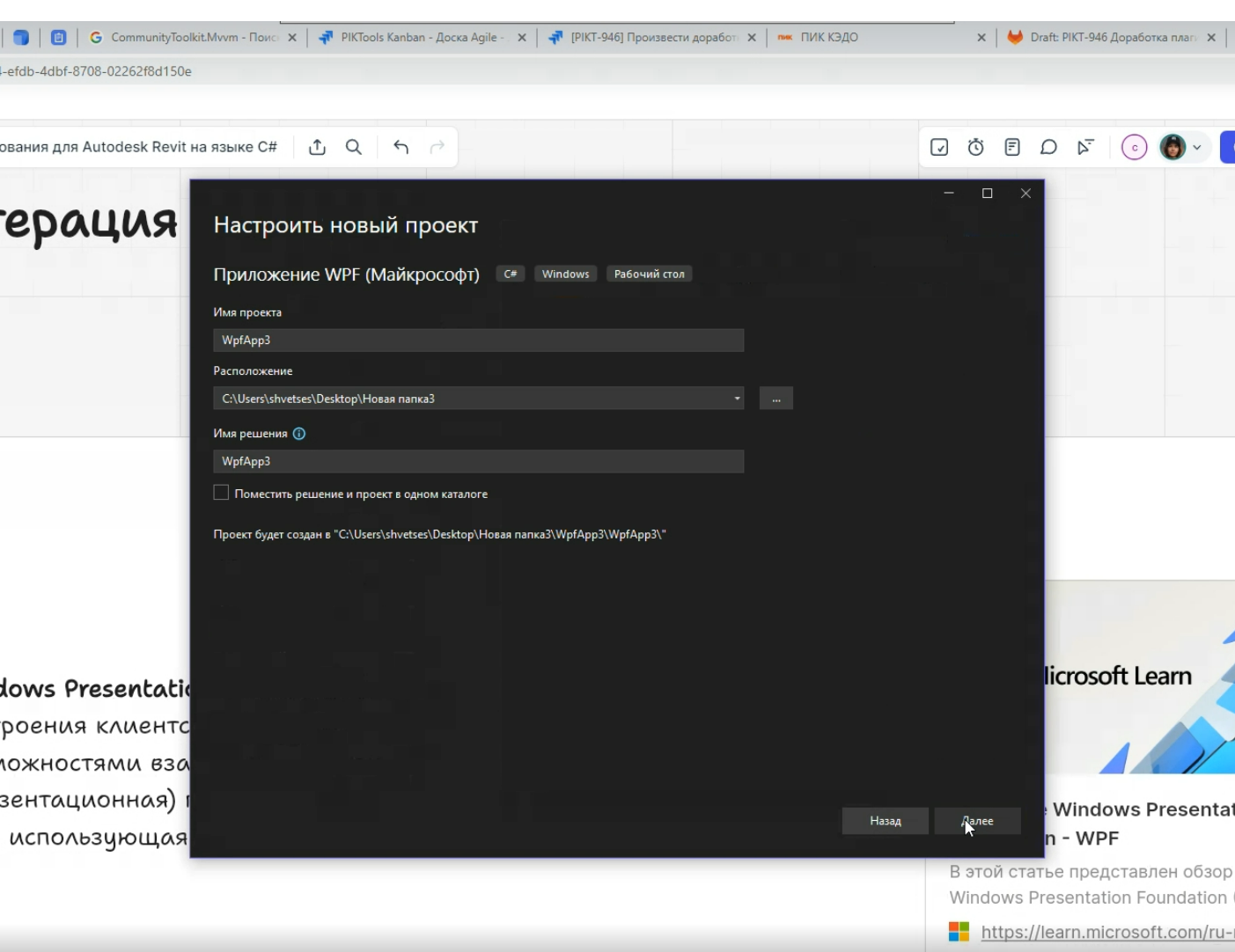
Task: Click the Рабочий стол tag label
Action: [x=650, y=274]
